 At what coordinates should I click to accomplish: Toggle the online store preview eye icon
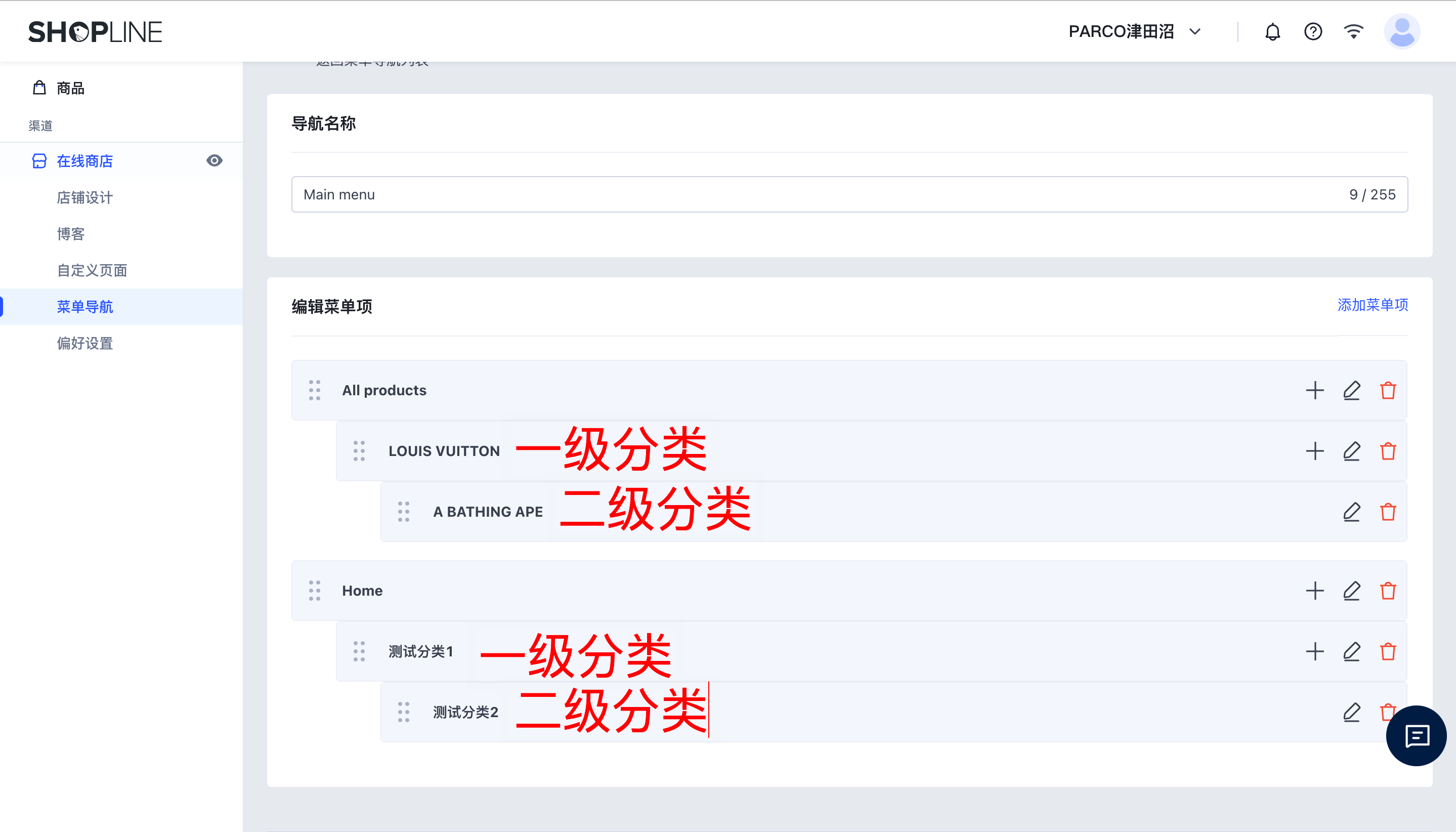[x=214, y=161]
